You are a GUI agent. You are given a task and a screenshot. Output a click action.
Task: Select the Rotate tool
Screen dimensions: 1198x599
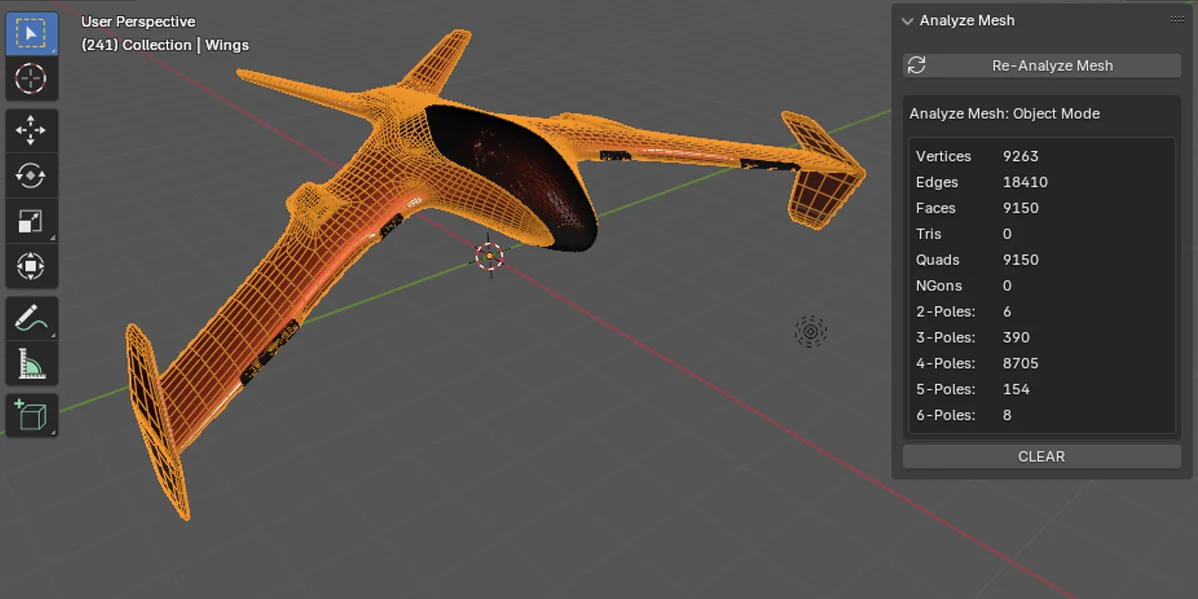(x=31, y=174)
